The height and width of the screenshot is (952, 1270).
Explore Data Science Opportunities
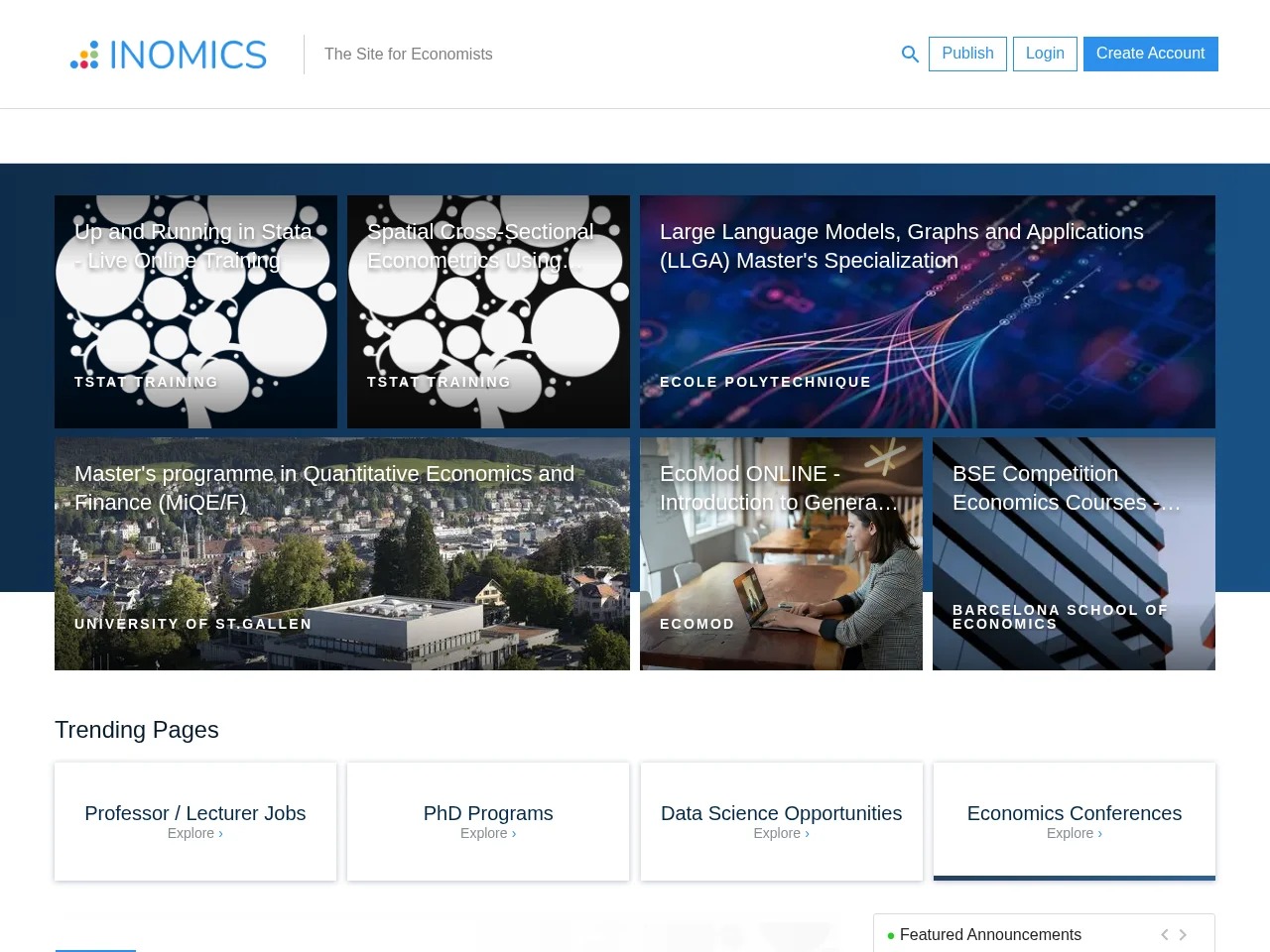pyautogui.click(x=782, y=821)
